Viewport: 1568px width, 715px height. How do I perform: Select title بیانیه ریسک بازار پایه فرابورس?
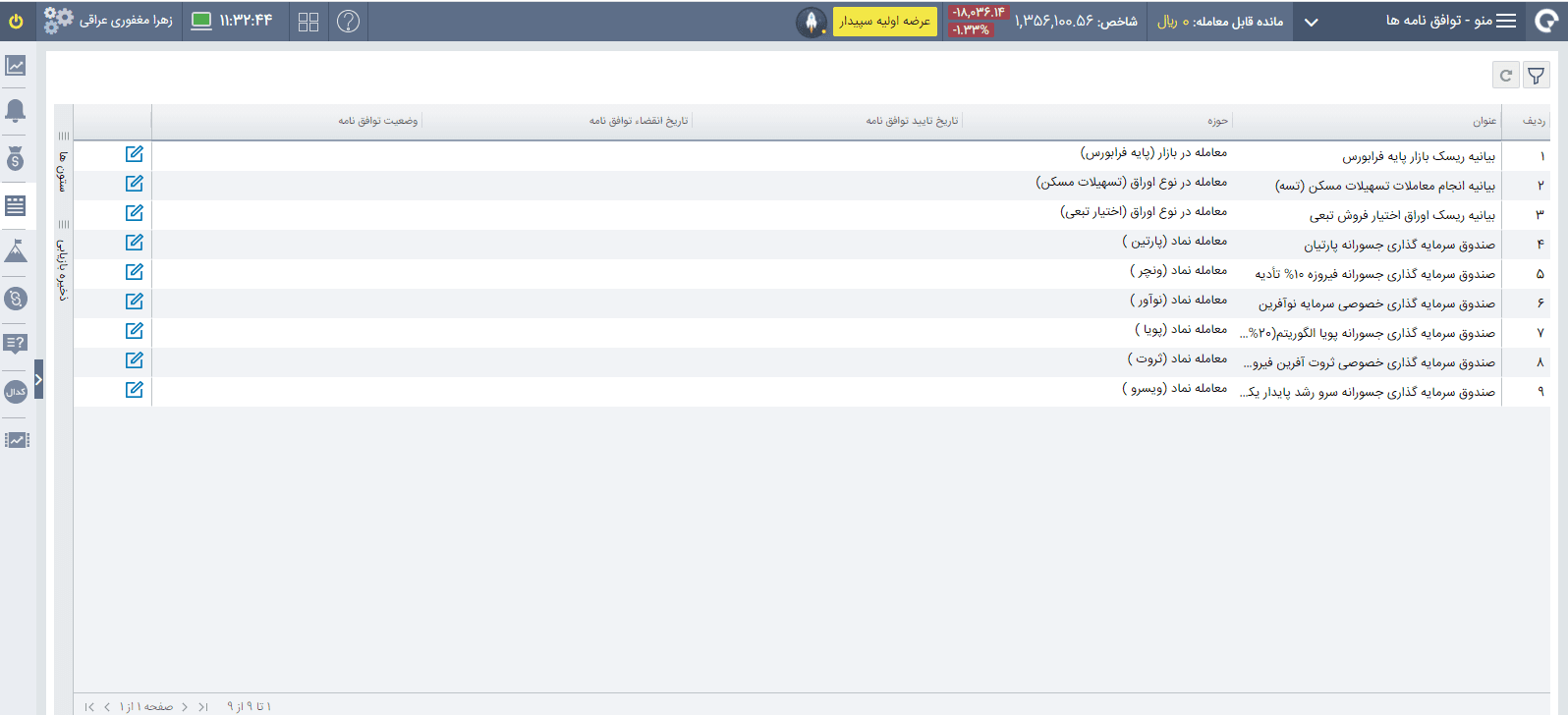coord(1419,156)
